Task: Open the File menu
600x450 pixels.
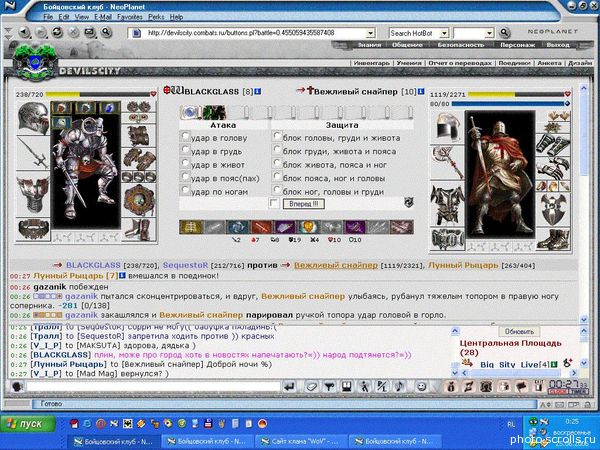Action: tap(48, 17)
